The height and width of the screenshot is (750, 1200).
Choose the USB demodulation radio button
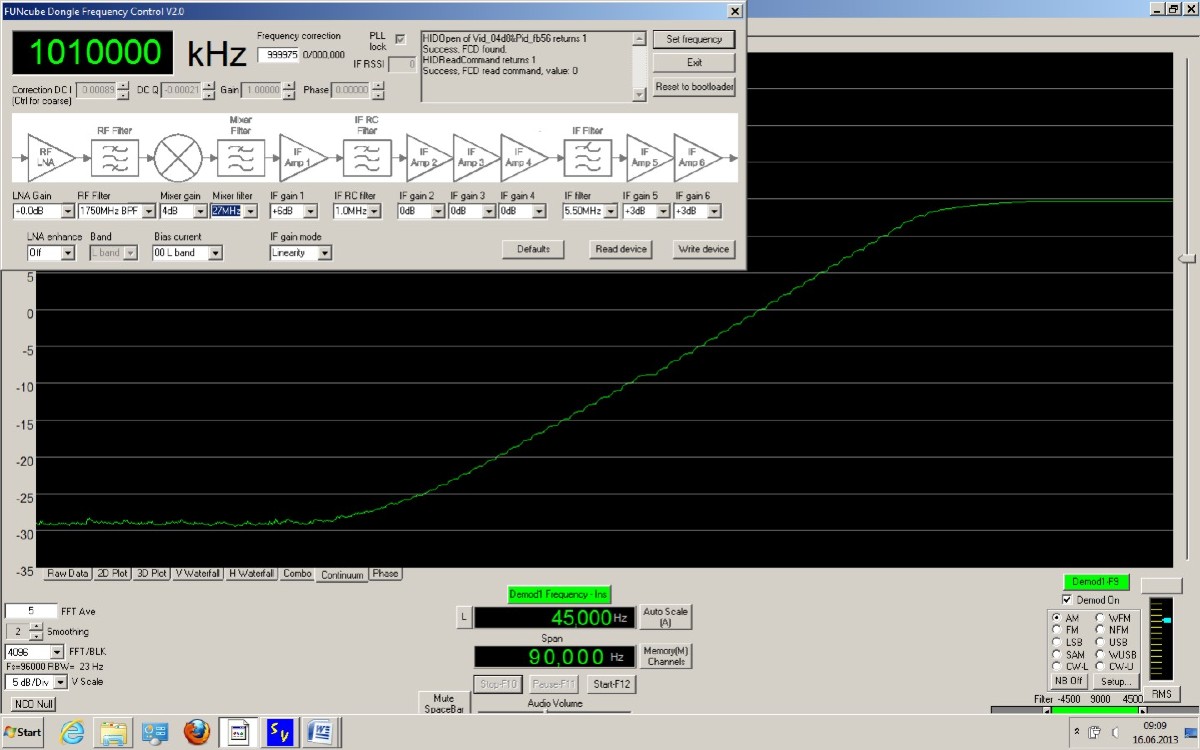point(1102,642)
